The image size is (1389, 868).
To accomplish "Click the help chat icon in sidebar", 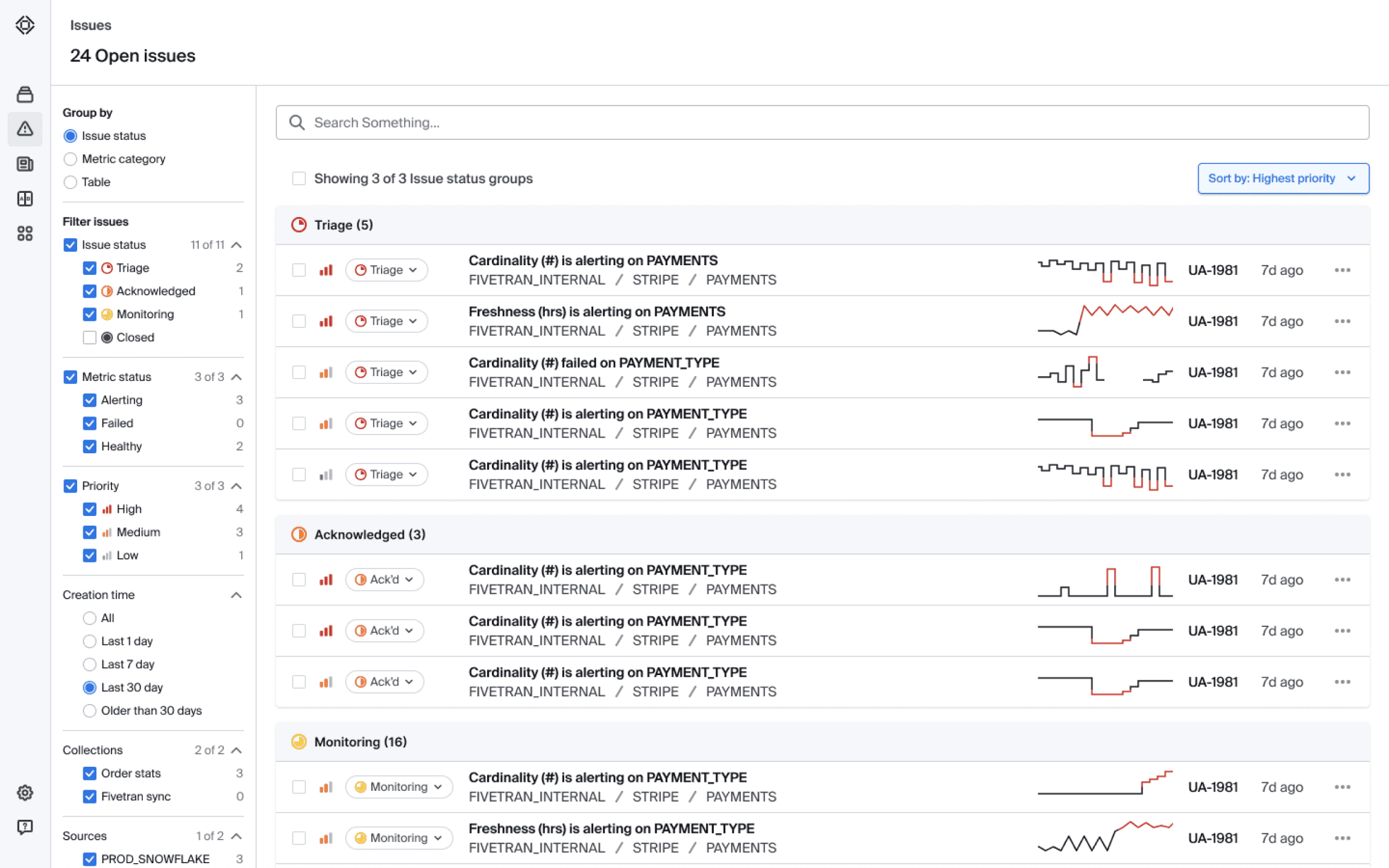I will click(25, 827).
